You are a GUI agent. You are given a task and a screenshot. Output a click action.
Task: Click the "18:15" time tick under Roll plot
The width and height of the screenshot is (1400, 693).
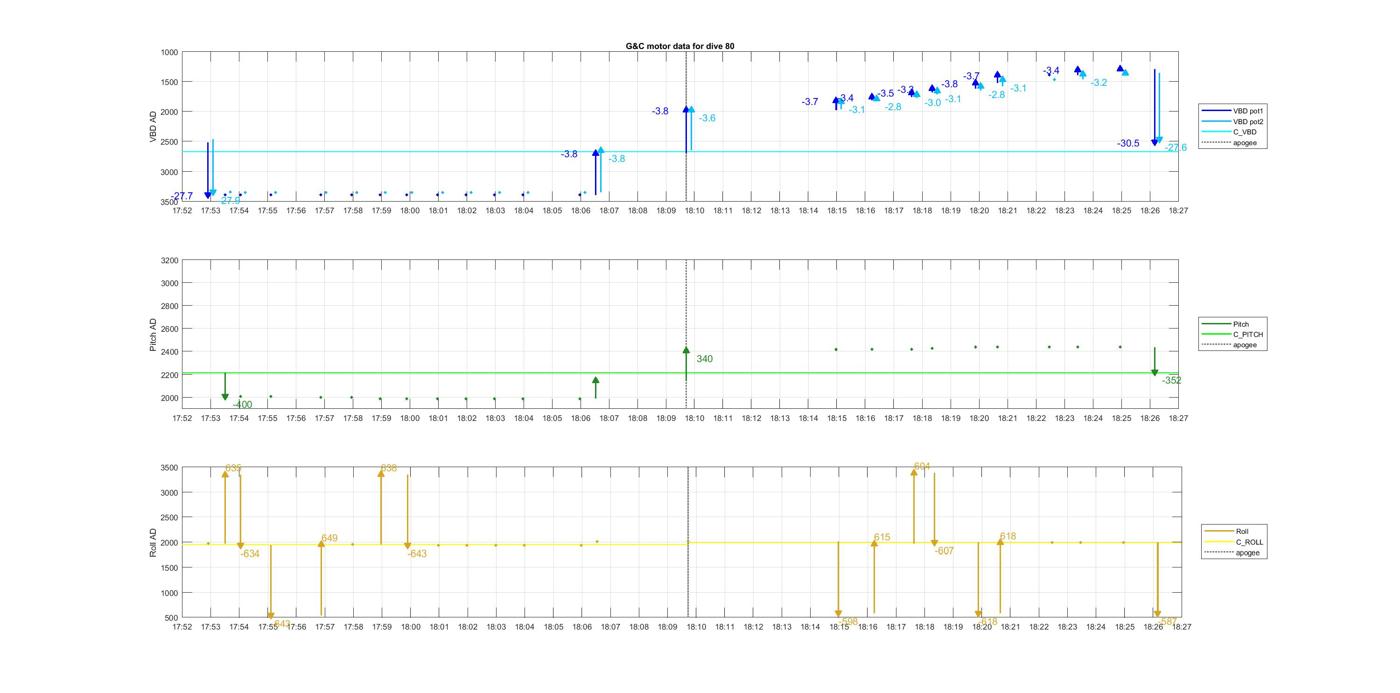point(838,627)
